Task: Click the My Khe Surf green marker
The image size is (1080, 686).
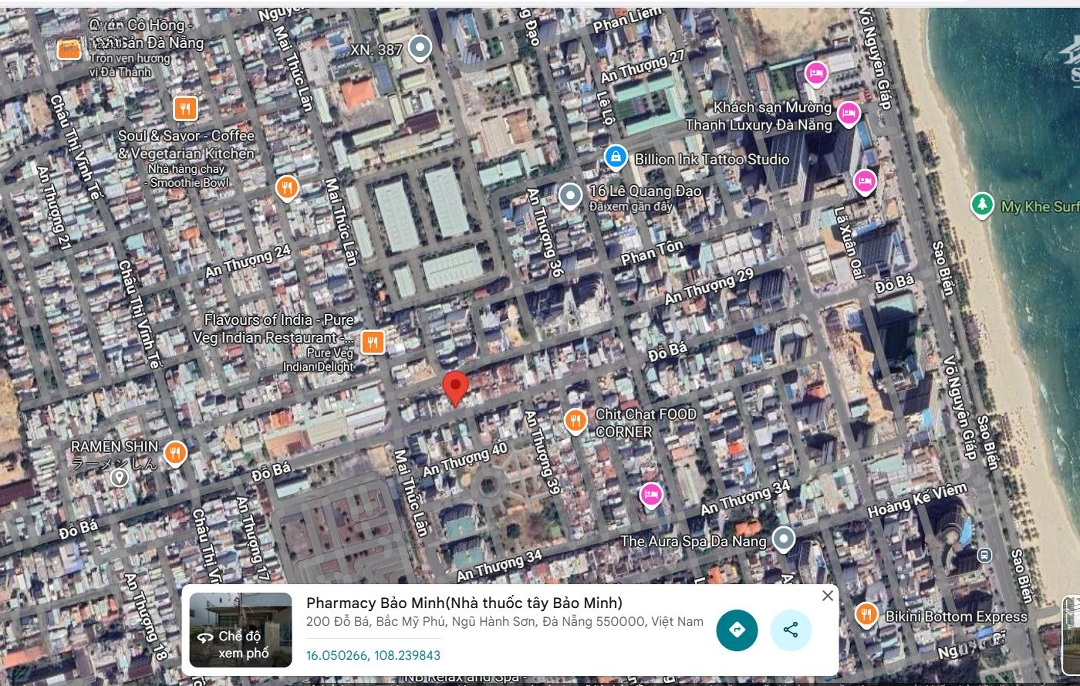Action: [983, 205]
